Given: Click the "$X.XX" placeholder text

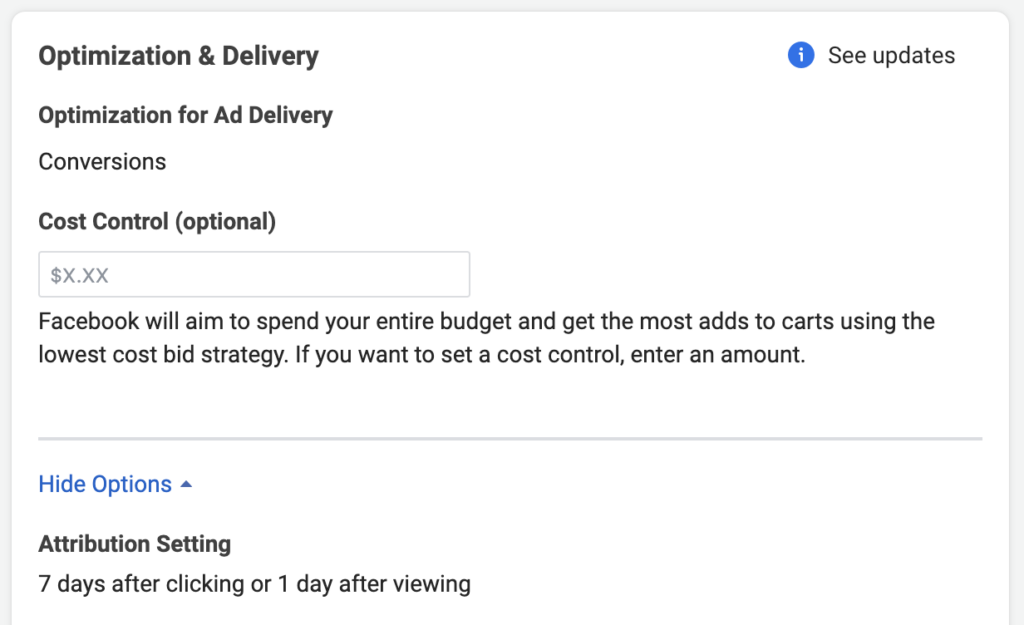Looking at the screenshot, I should point(79,276).
